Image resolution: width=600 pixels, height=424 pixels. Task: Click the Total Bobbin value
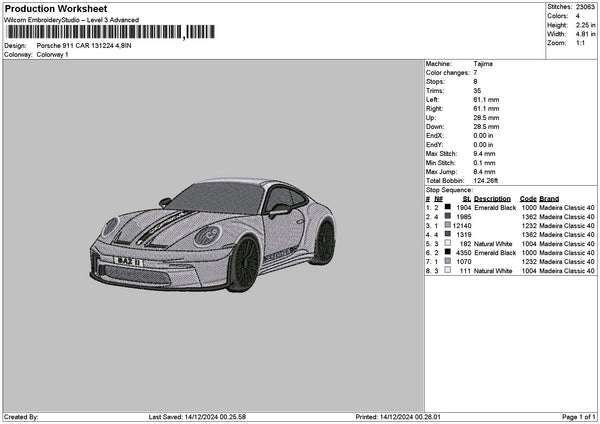pyautogui.click(x=487, y=179)
